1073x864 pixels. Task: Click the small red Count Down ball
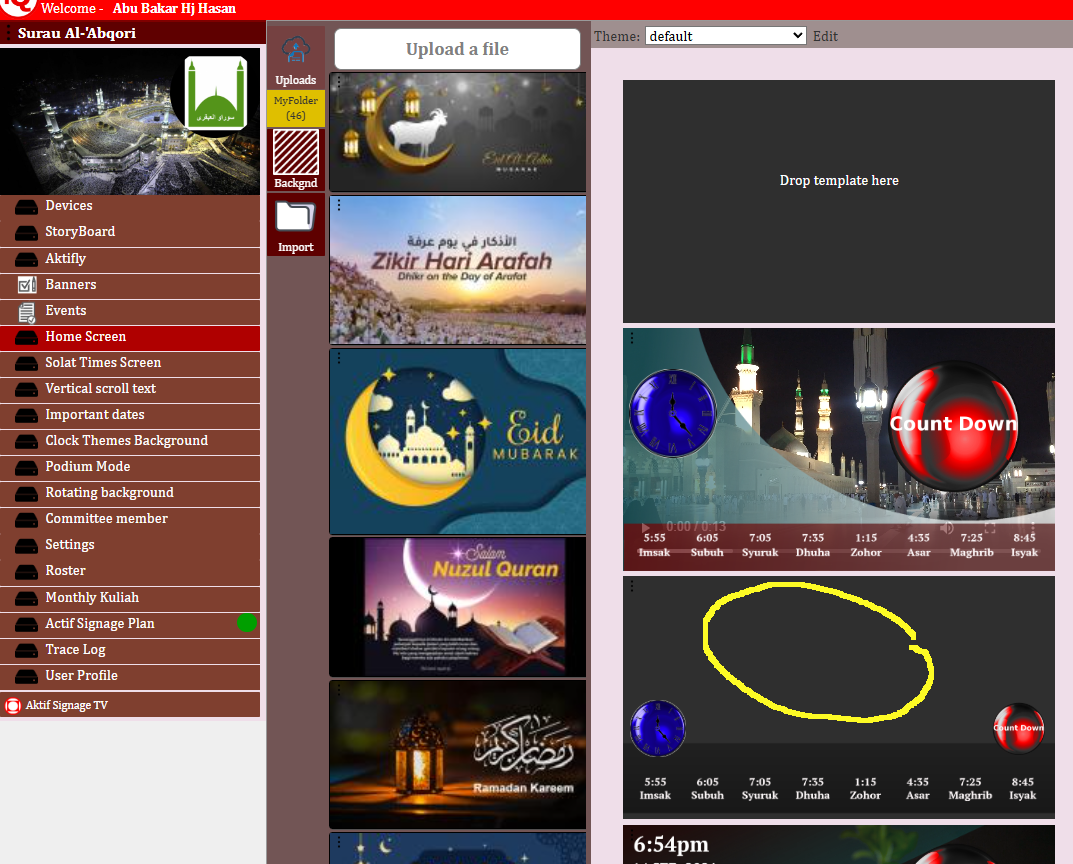pos(1018,728)
